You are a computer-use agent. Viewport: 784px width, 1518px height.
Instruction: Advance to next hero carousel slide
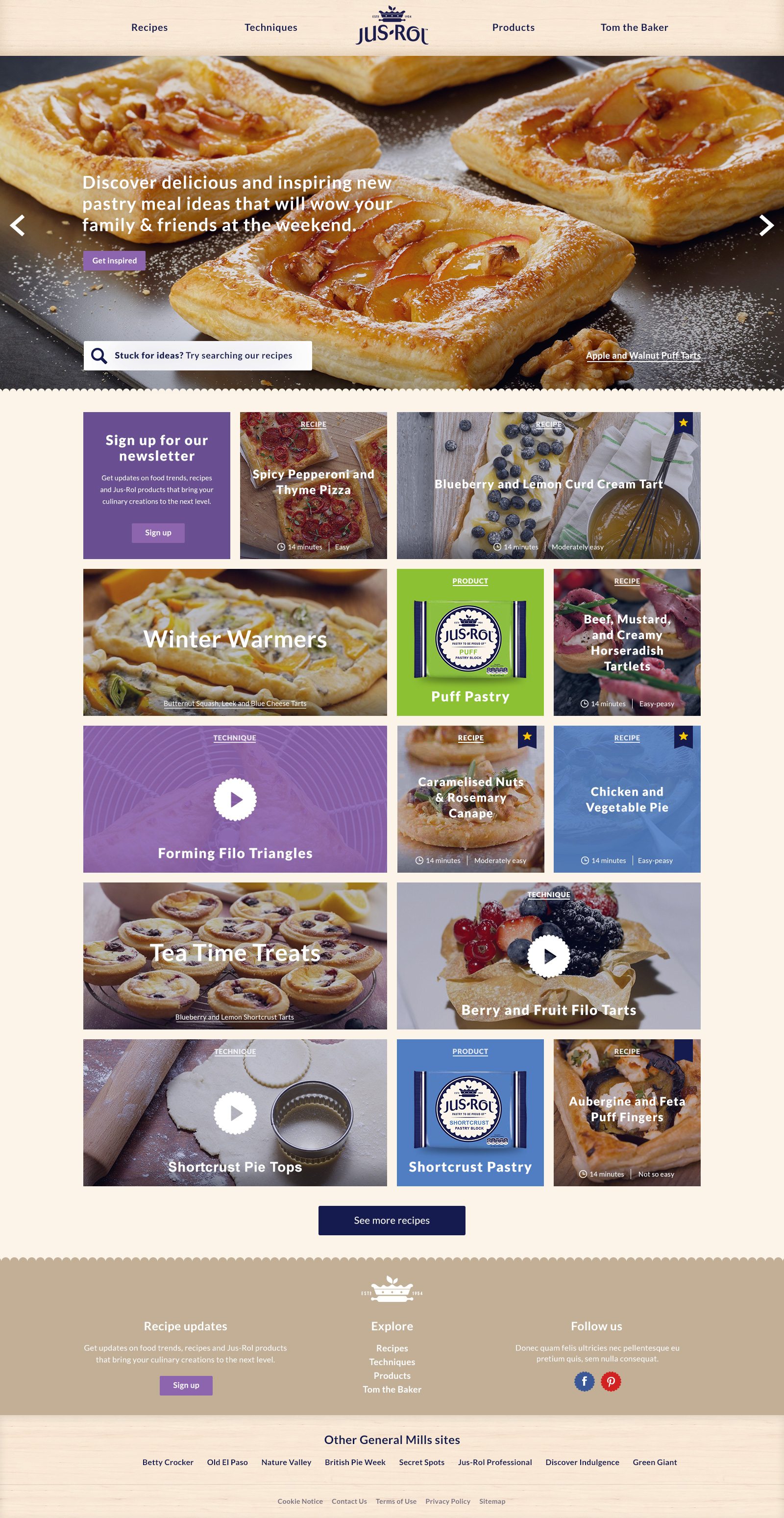click(766, 225)
